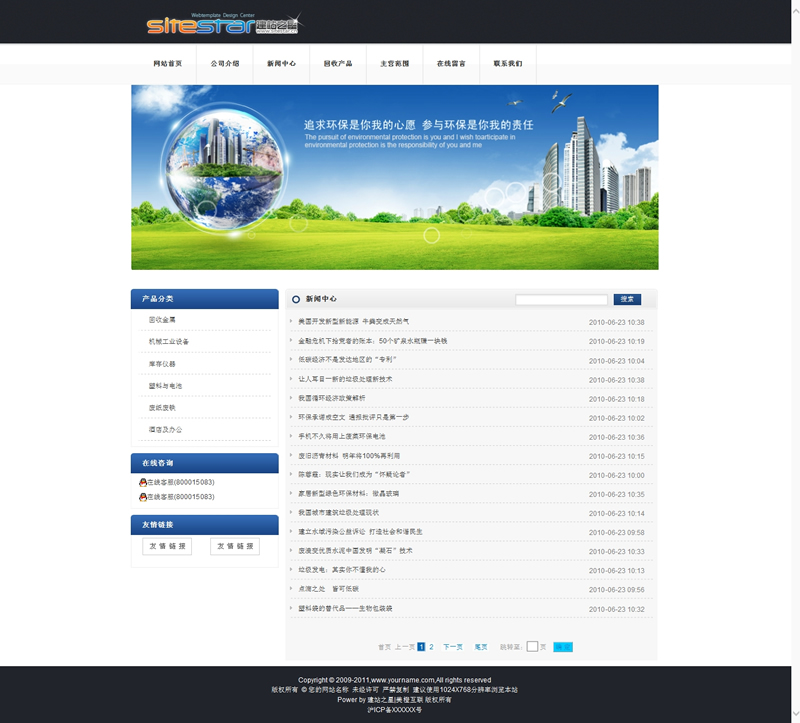Jump to the last page via 尾页
The height and width of the screenshot is (723, 800).
[x=481, y=647]
